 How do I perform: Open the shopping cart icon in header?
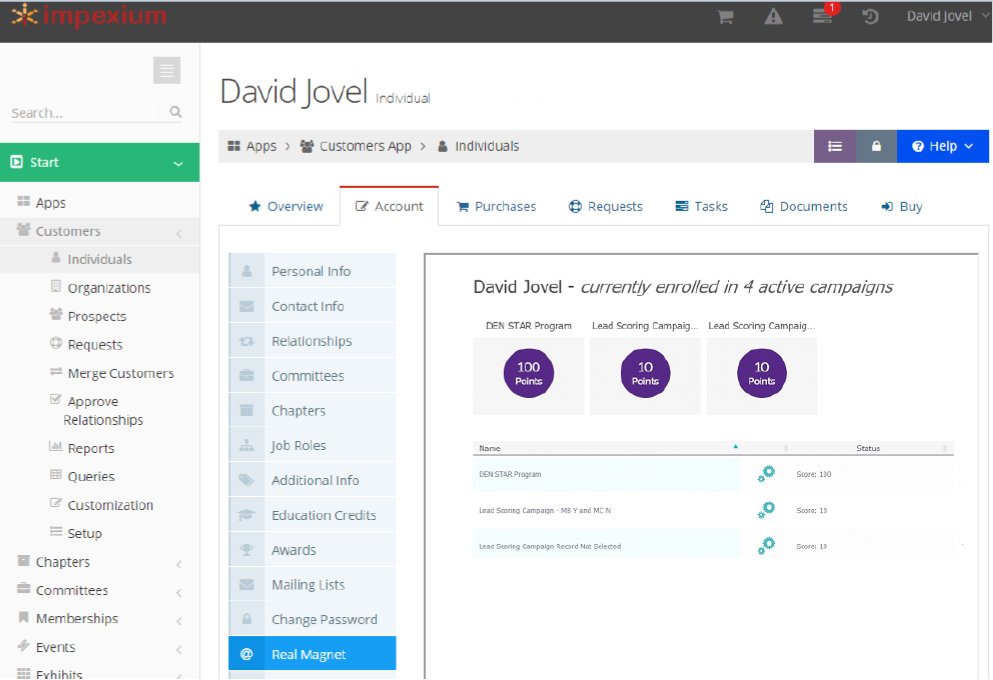725,17
